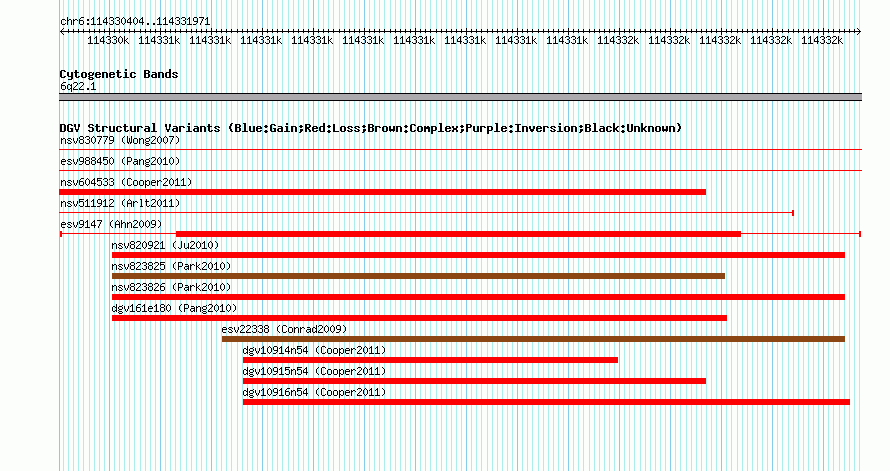This screenshot has width=890, height=471.
Task: Click the DGV Structural Variants track title
Action: point(371,128)
